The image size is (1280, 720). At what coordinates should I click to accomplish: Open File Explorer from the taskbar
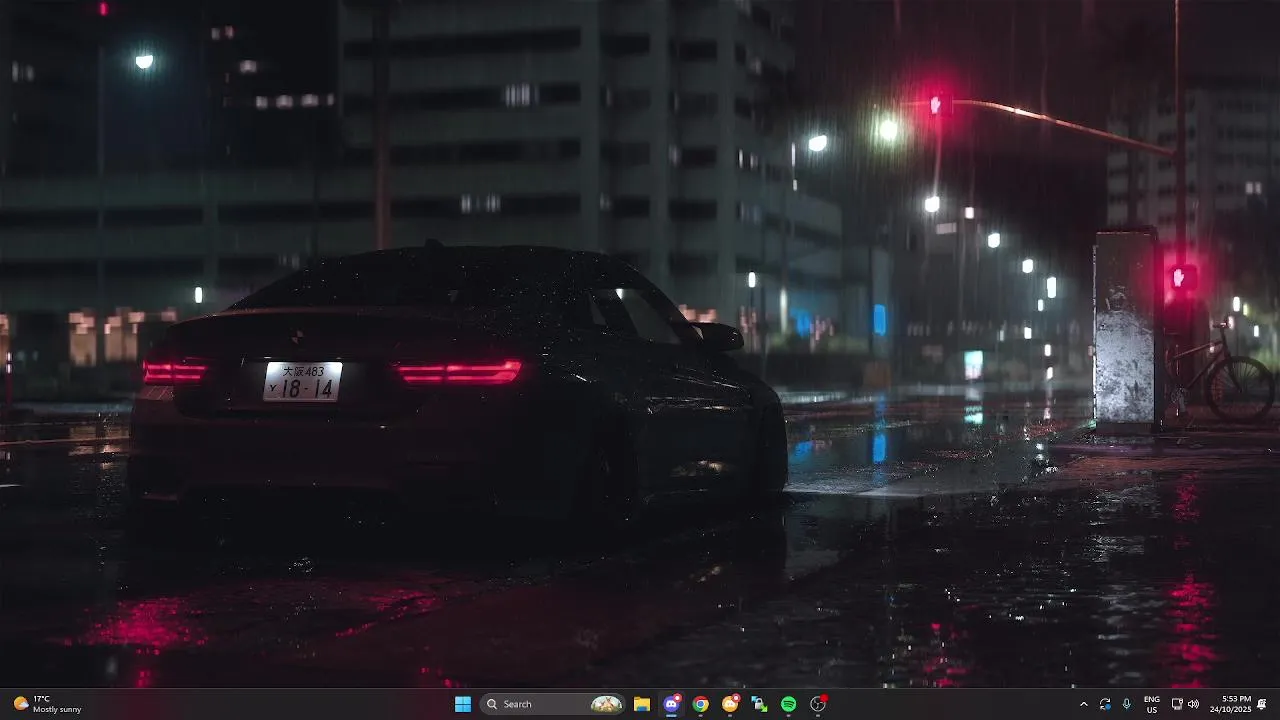tap(642, 704)
